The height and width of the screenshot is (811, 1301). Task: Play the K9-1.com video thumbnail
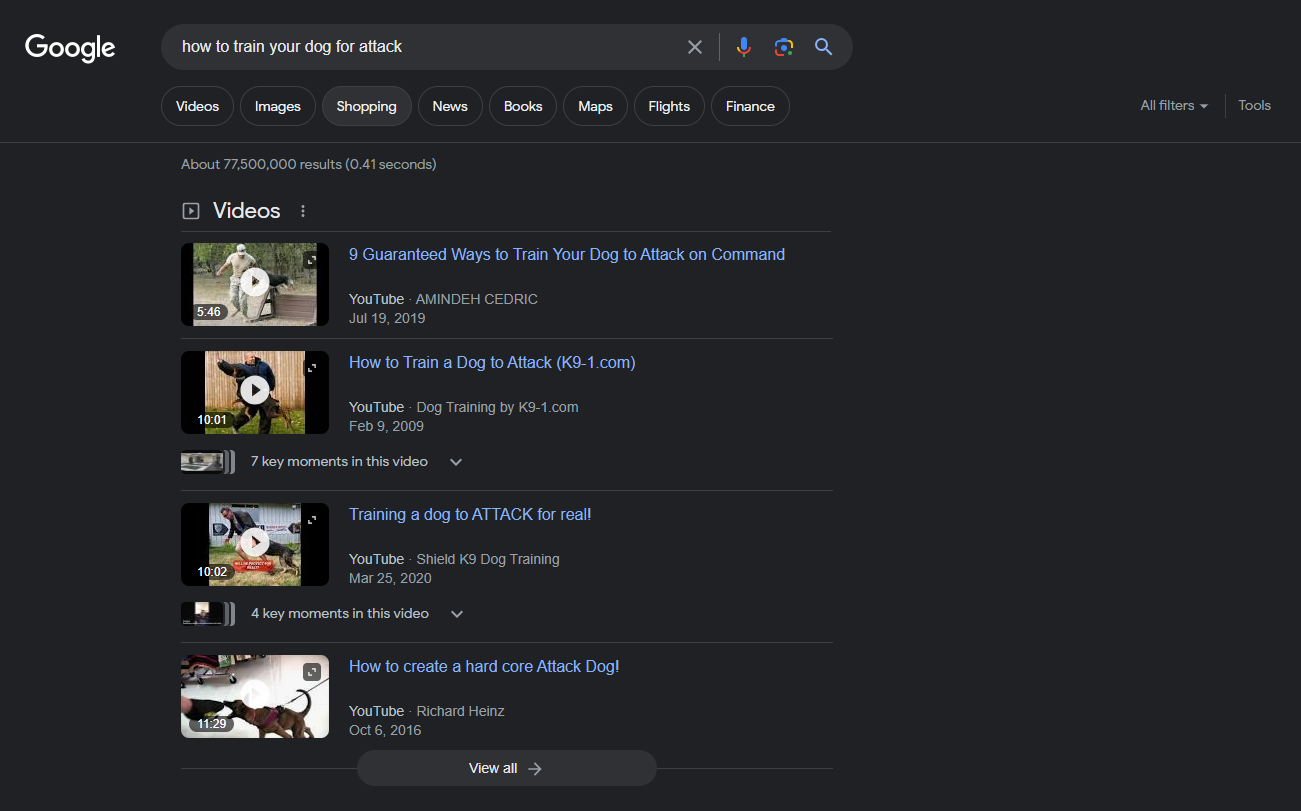click(x=255, y=392)
